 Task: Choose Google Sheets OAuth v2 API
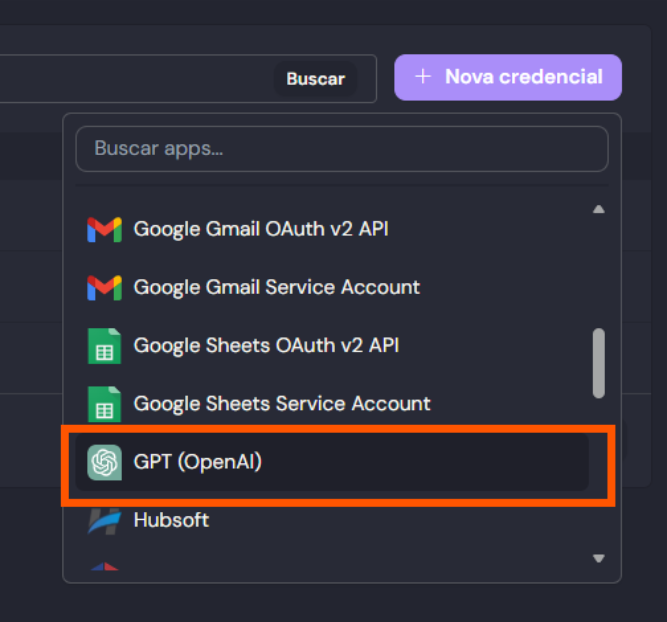pos(332,345)
